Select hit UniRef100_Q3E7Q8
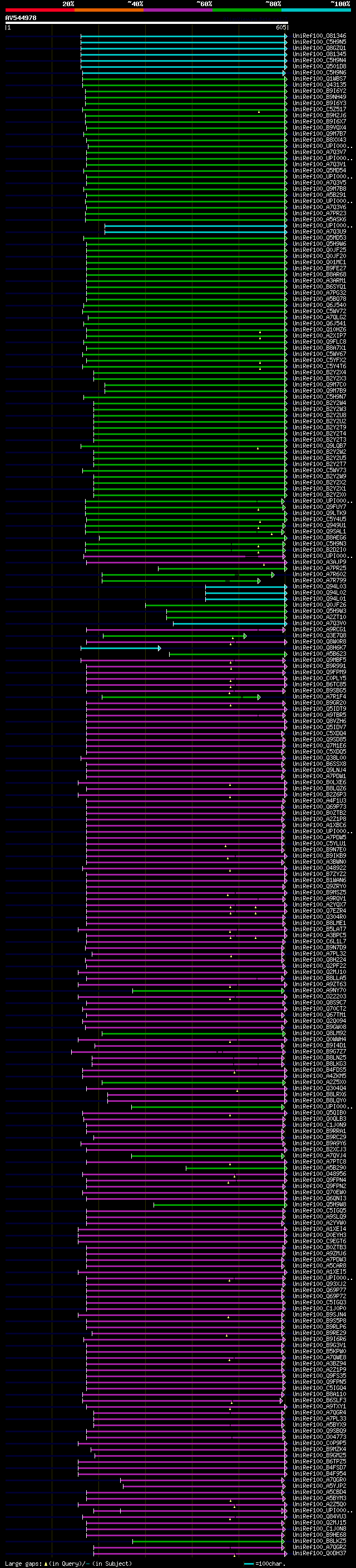356x1568 pixels. (319, 635)
